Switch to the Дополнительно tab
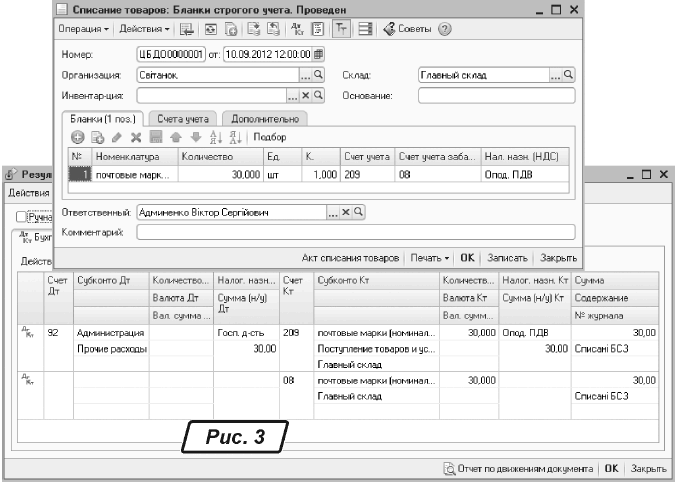The image size is (676, 483). click(x=264, y=118)
